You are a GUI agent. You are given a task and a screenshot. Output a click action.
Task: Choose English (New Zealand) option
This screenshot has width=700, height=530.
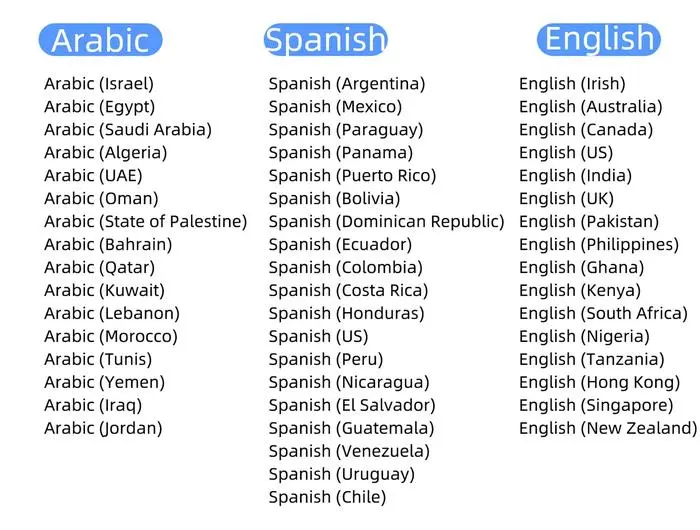[x=608, y=429]
